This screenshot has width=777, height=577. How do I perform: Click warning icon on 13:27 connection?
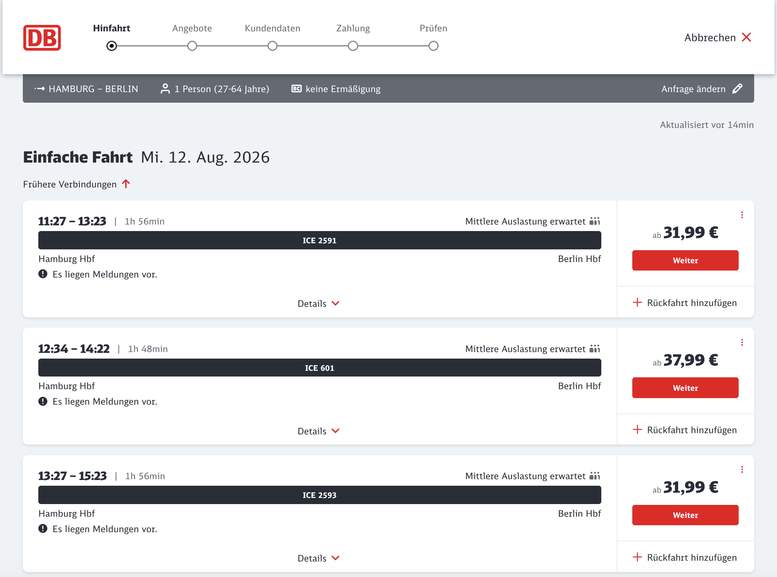tap(43, 528)
